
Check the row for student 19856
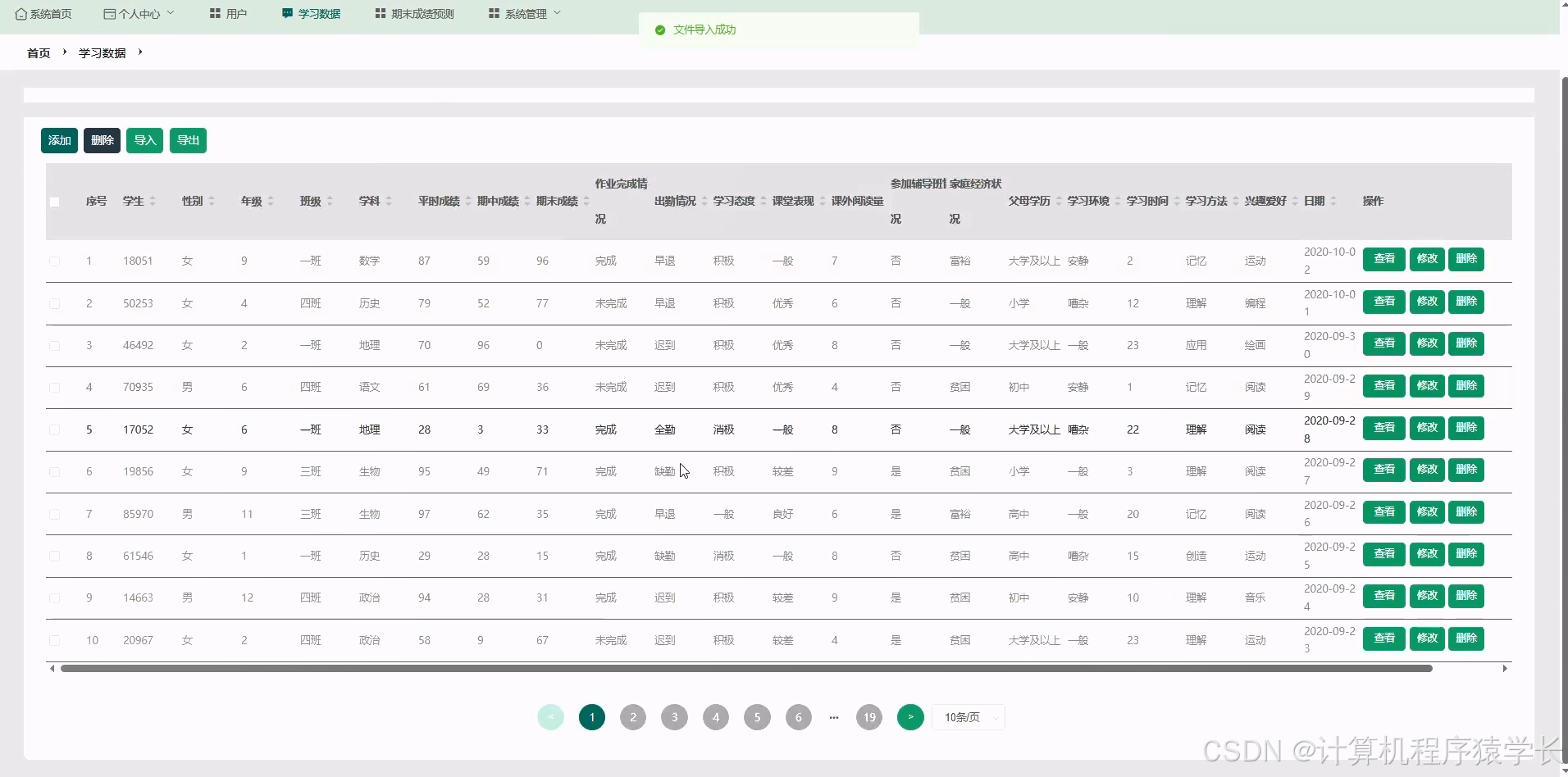(x=54, y=472)
